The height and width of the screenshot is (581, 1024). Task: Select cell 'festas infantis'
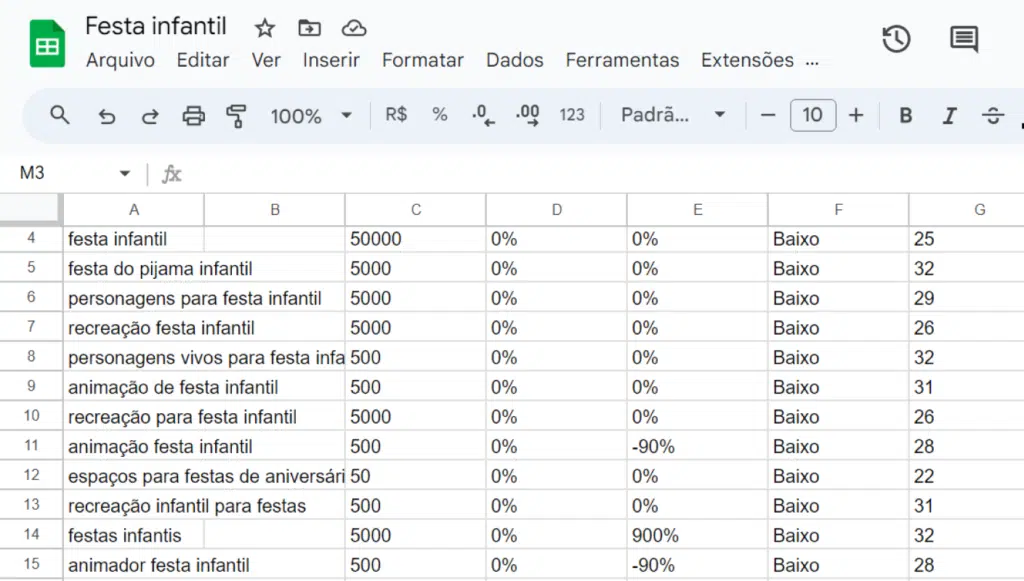click(x=134, y=535)
